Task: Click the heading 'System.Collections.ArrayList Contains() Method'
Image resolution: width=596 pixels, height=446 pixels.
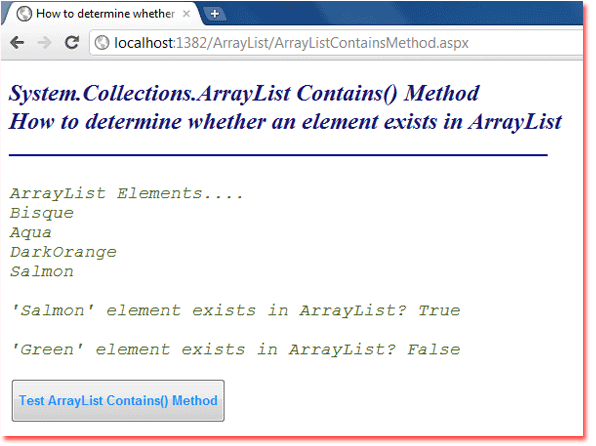Action: pyautogui.click(x=244, y=93)
